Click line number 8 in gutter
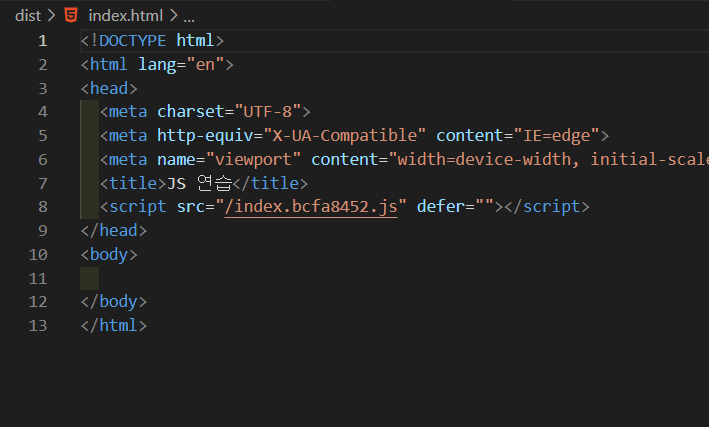Viewport: 709px width, 427px height. [43, 207]
